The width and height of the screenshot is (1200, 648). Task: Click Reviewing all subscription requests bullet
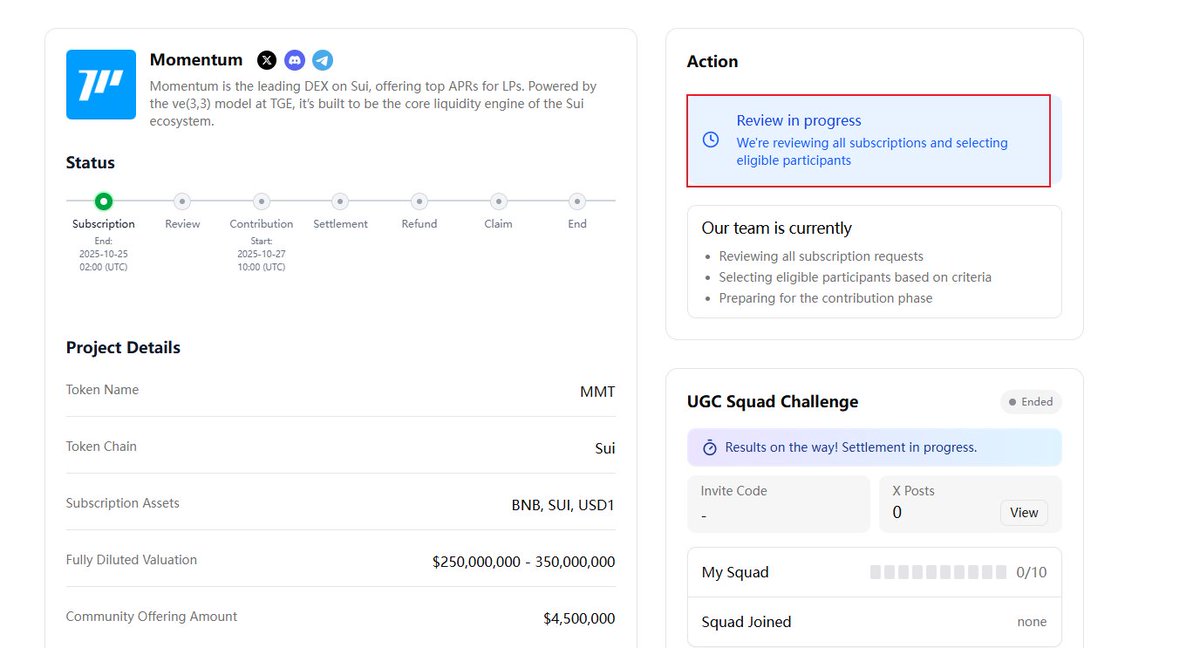[821, 256]
